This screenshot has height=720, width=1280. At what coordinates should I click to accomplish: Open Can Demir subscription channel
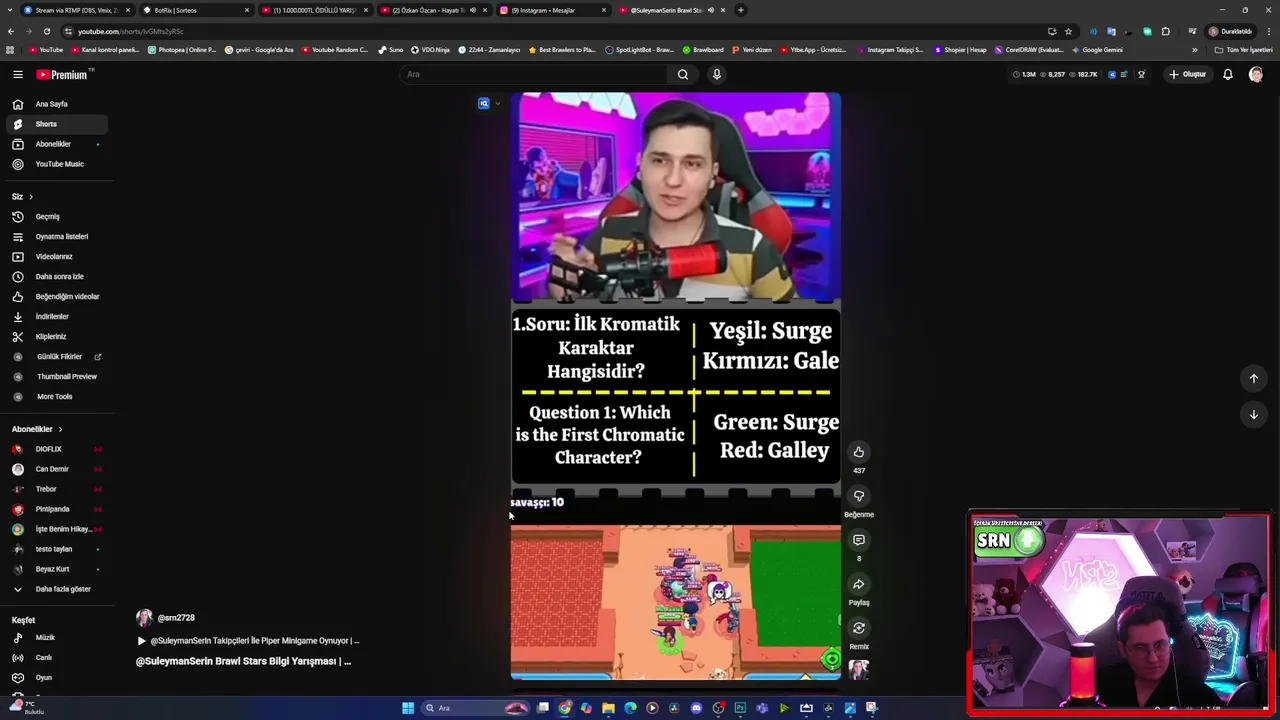tap(56, 469)
